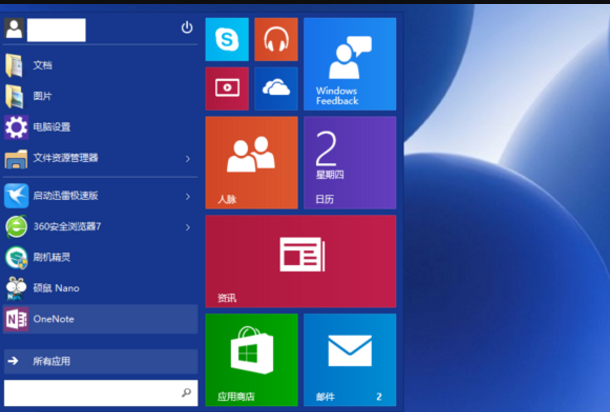This screenshot has width=610, height=412.
Task: Expand the 文件资源管理器 jump list arrow
Action: [187, 158]
